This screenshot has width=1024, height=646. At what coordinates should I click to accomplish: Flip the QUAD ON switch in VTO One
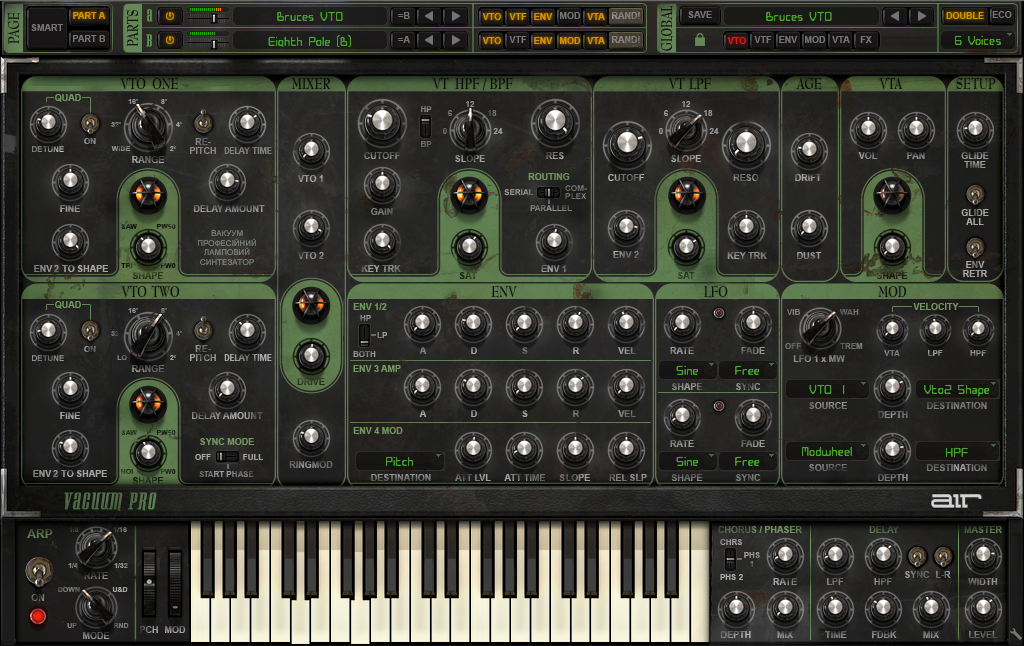[88, 125]
